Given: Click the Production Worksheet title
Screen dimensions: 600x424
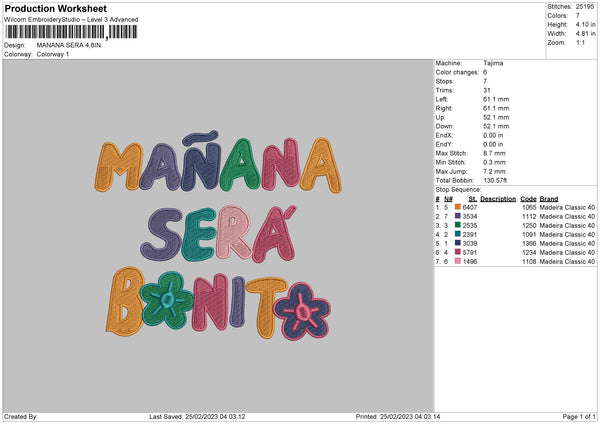Looking at the screenshot, I should pyautogui.click(x=55, y=8).
